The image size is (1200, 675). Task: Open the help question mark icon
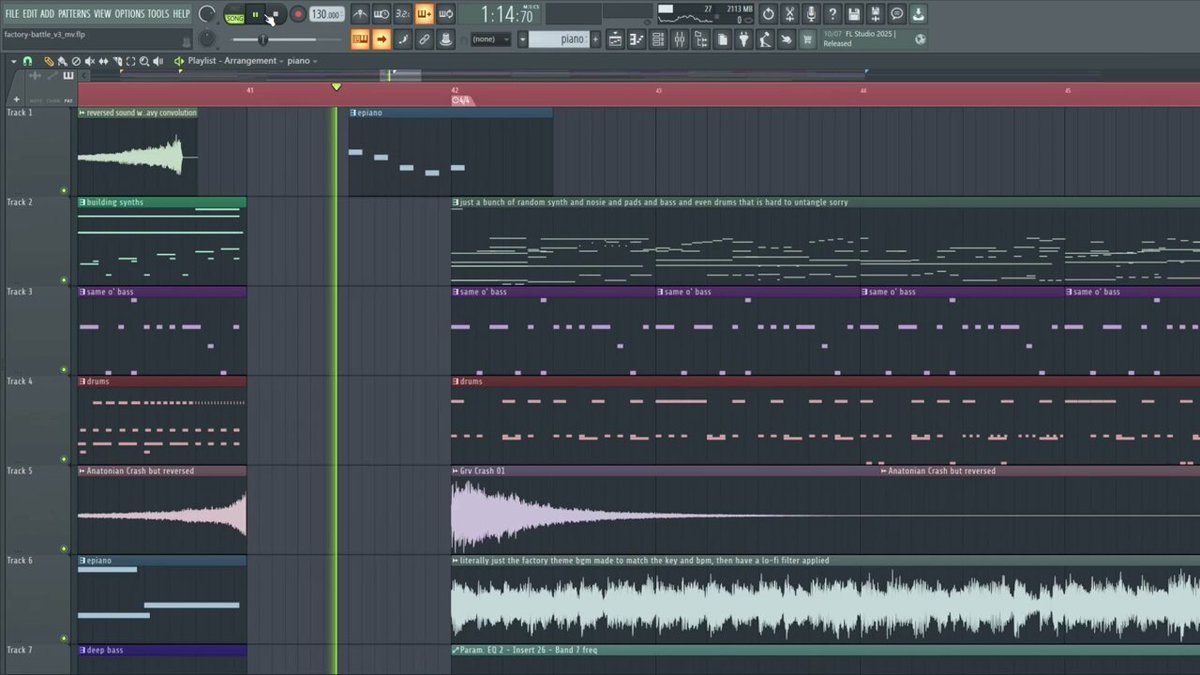(832, 14)
